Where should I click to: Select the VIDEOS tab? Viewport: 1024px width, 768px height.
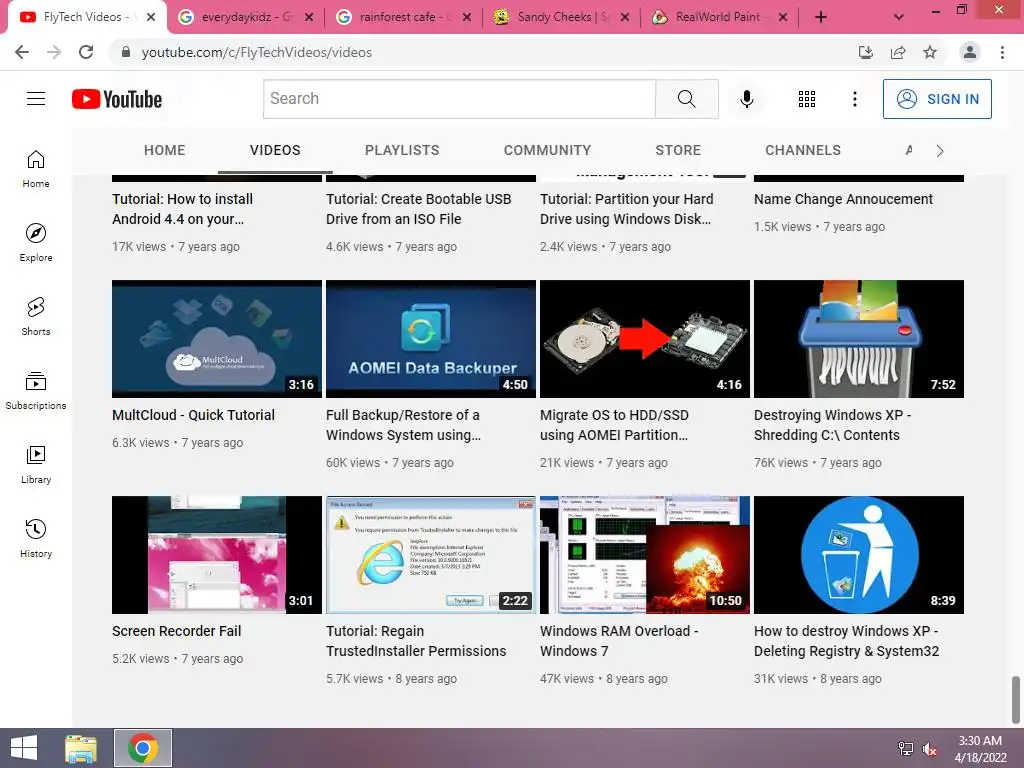click(x=275, y=150)
